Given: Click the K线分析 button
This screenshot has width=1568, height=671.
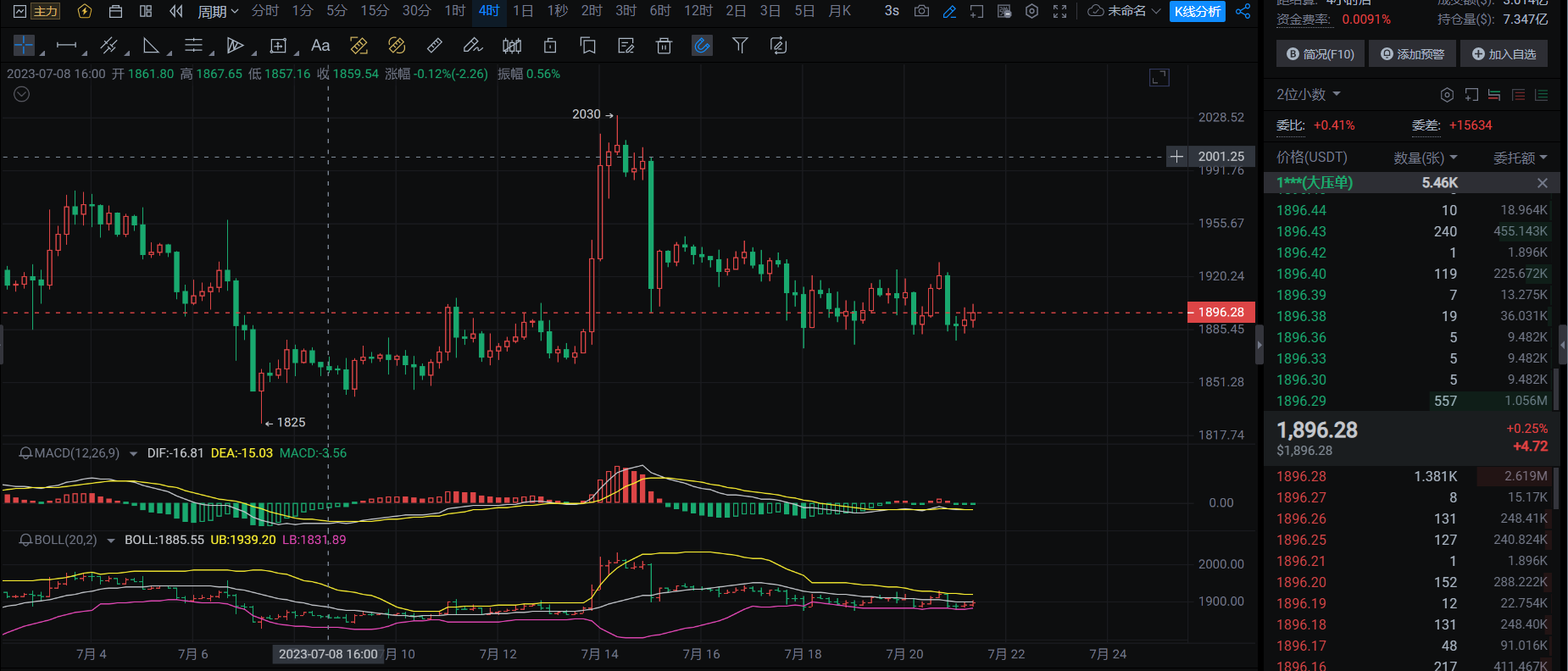Looking at the screenshot, I should pos(1197,11).
